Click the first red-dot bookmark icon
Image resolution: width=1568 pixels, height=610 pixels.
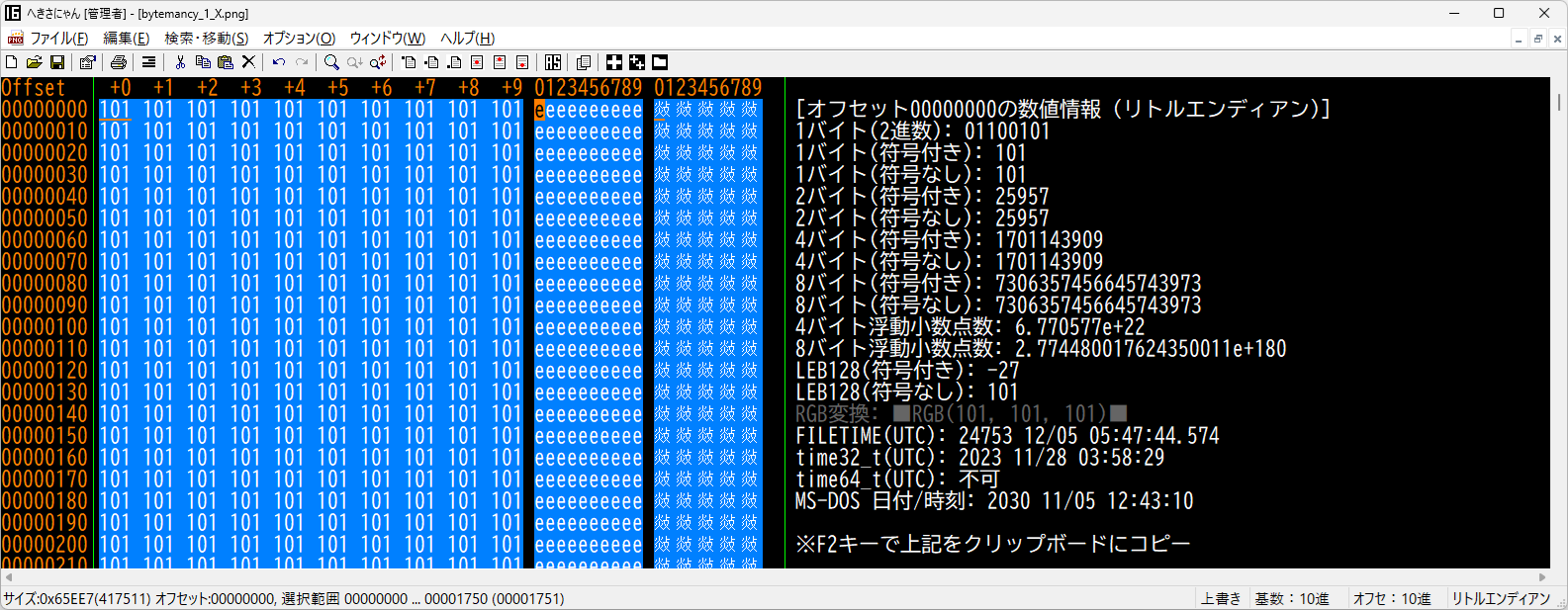[477, 62]
